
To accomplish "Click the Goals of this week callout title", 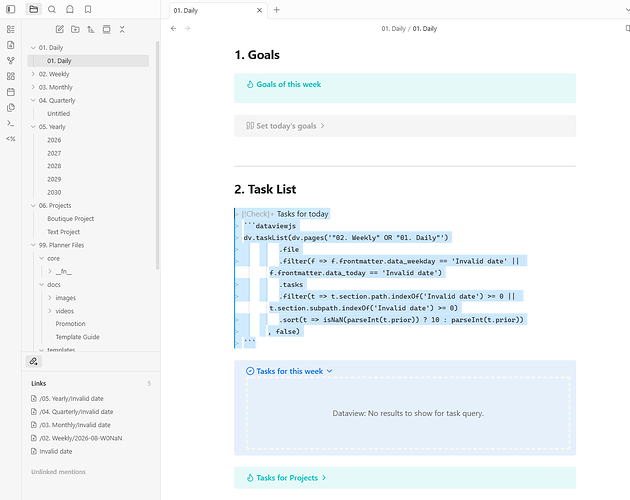I will click(x=288, y=84).
